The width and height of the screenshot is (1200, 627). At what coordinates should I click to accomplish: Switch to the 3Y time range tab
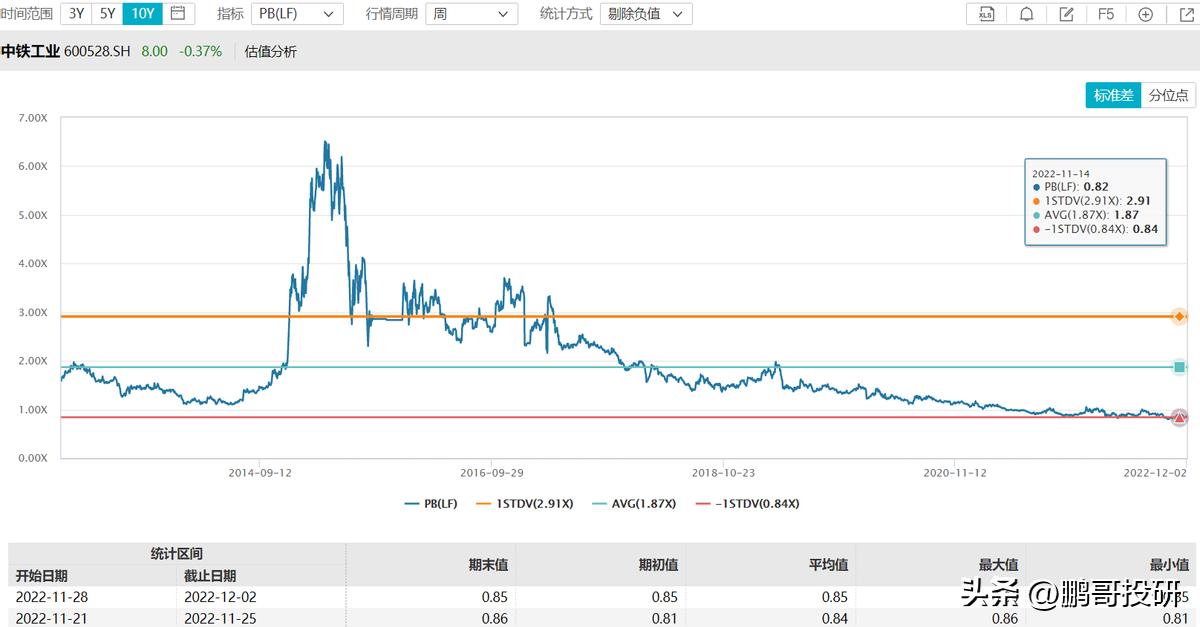pyautogui.click(x=75, y=14)
